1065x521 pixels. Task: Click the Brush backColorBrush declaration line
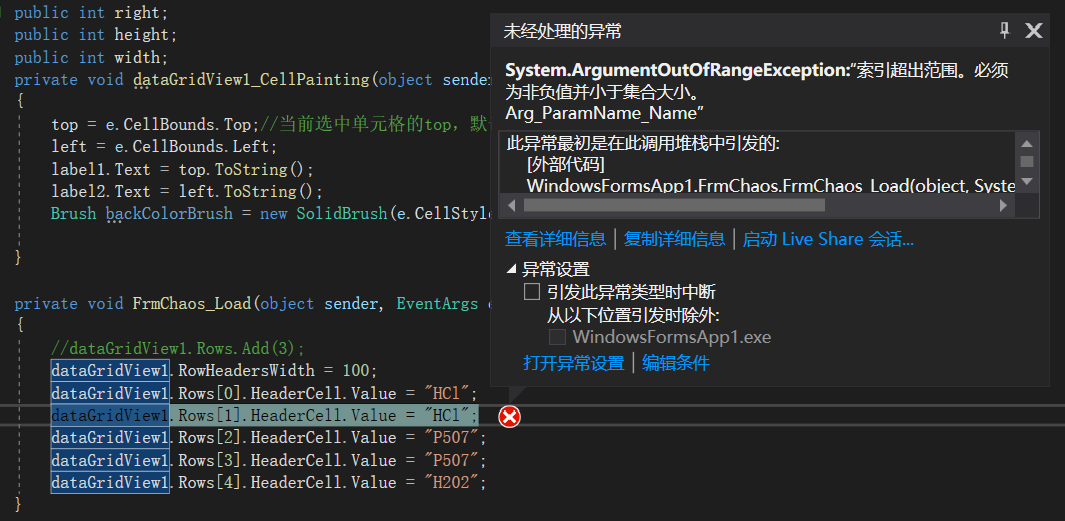pos(270,213)
